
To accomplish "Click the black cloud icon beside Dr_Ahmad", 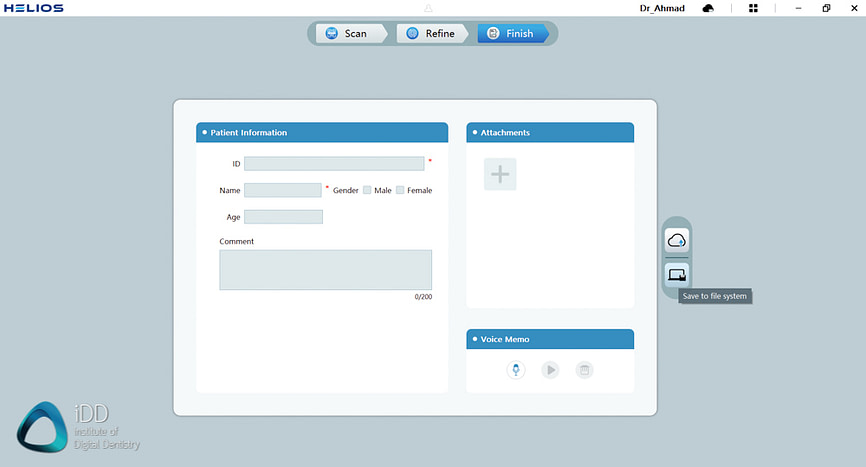I will 709,8.
